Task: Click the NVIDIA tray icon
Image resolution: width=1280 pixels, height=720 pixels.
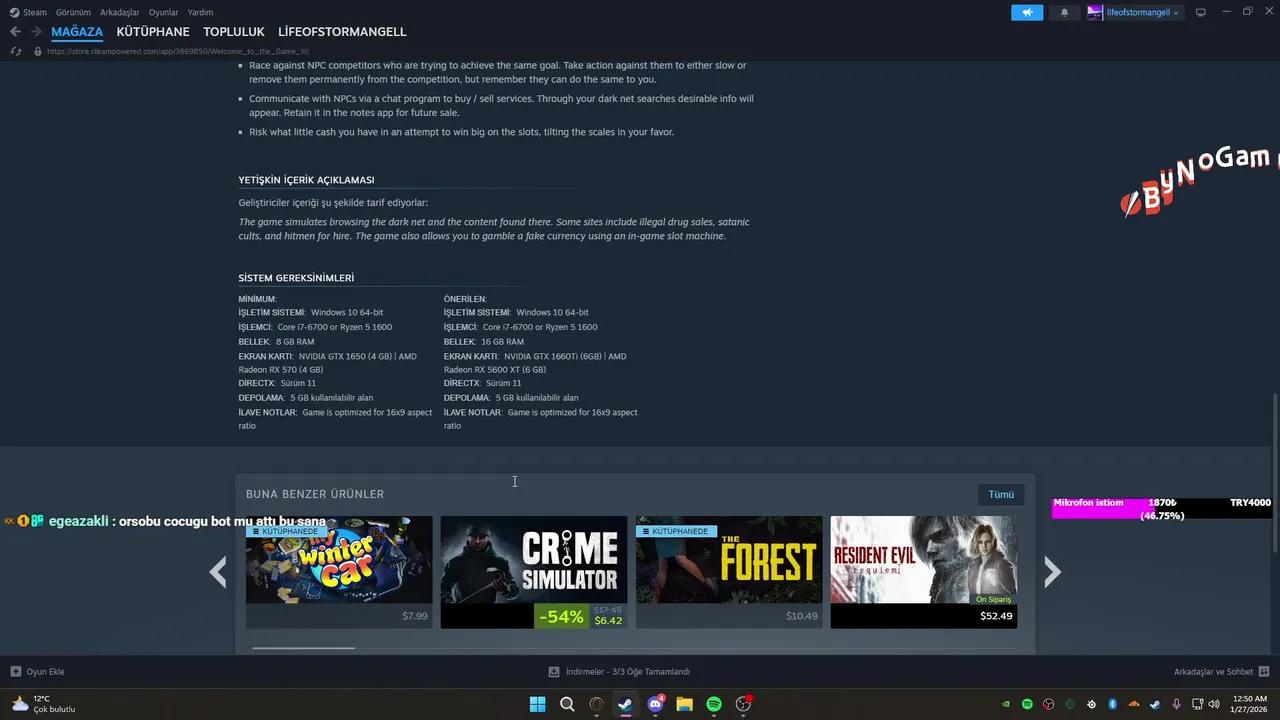Action: (1006, 704)
